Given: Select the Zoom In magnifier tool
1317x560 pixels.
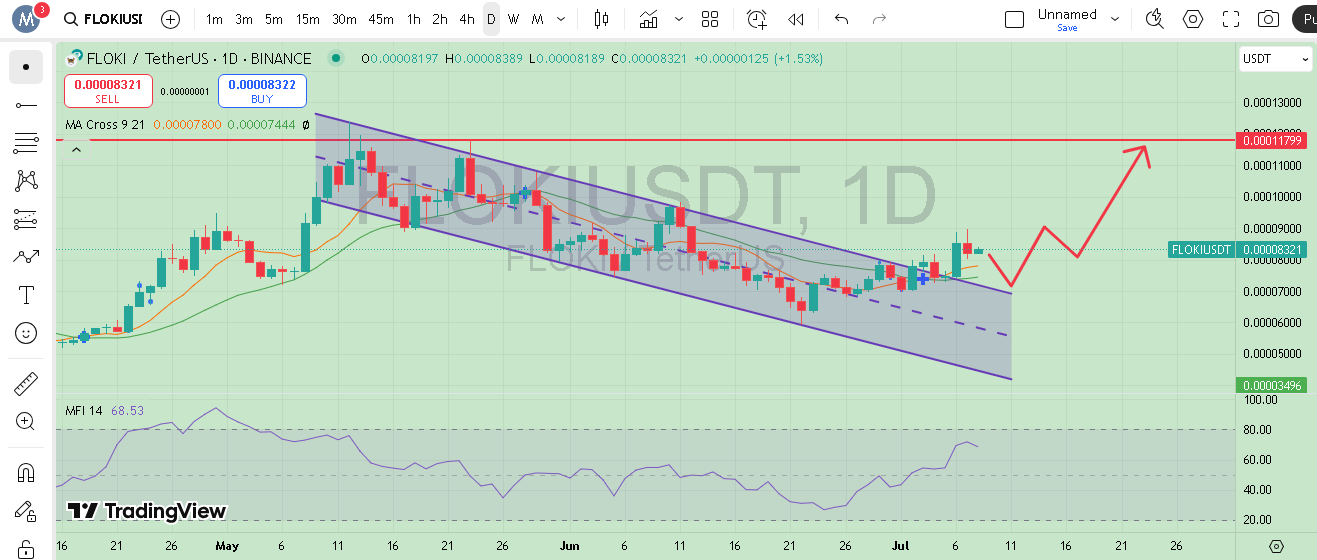Looking at the screenshot, I should pos(26,421).
